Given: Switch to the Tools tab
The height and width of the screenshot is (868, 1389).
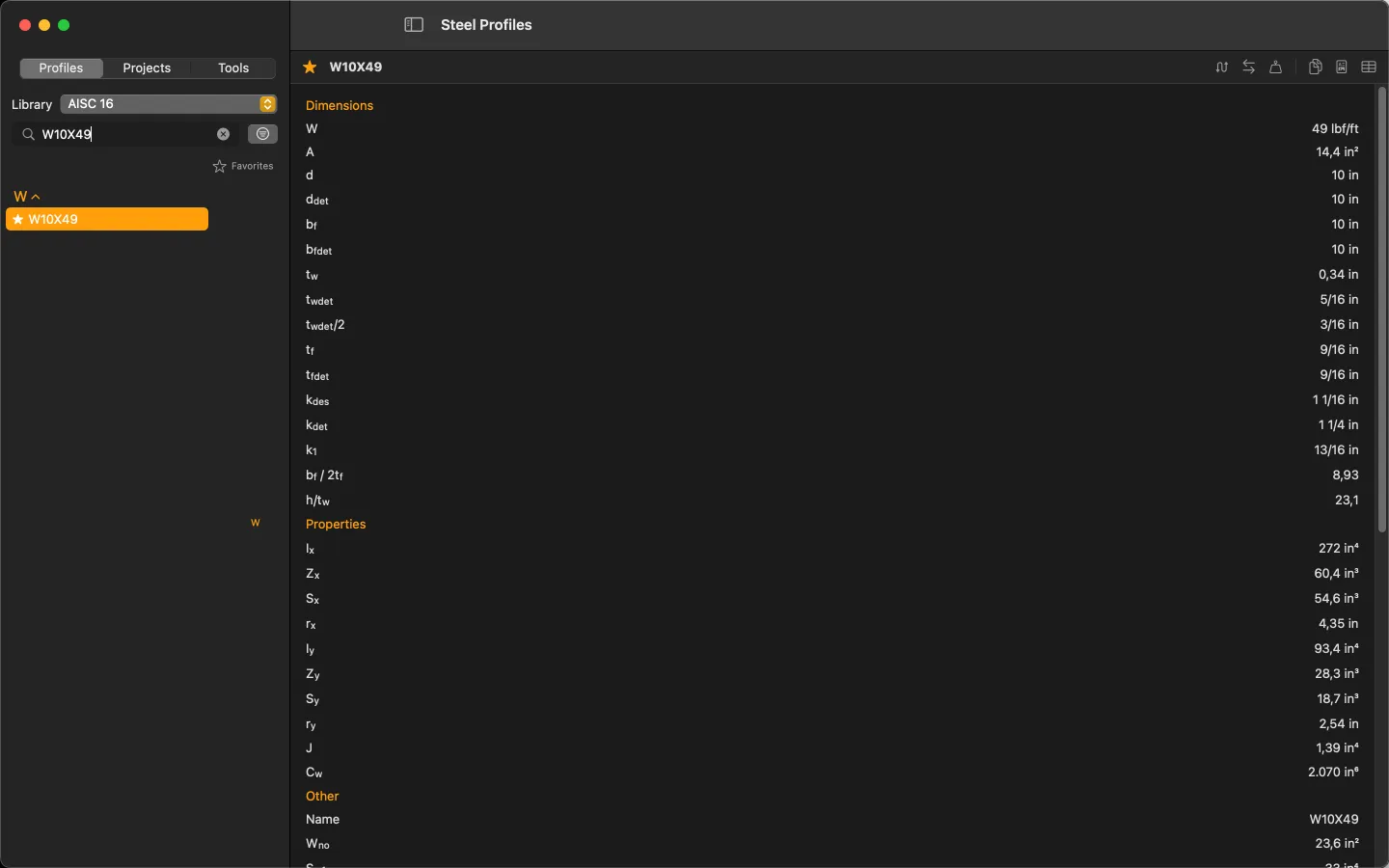Looking at the screenshot, I should pyautogui.click(x=233, y=68).
